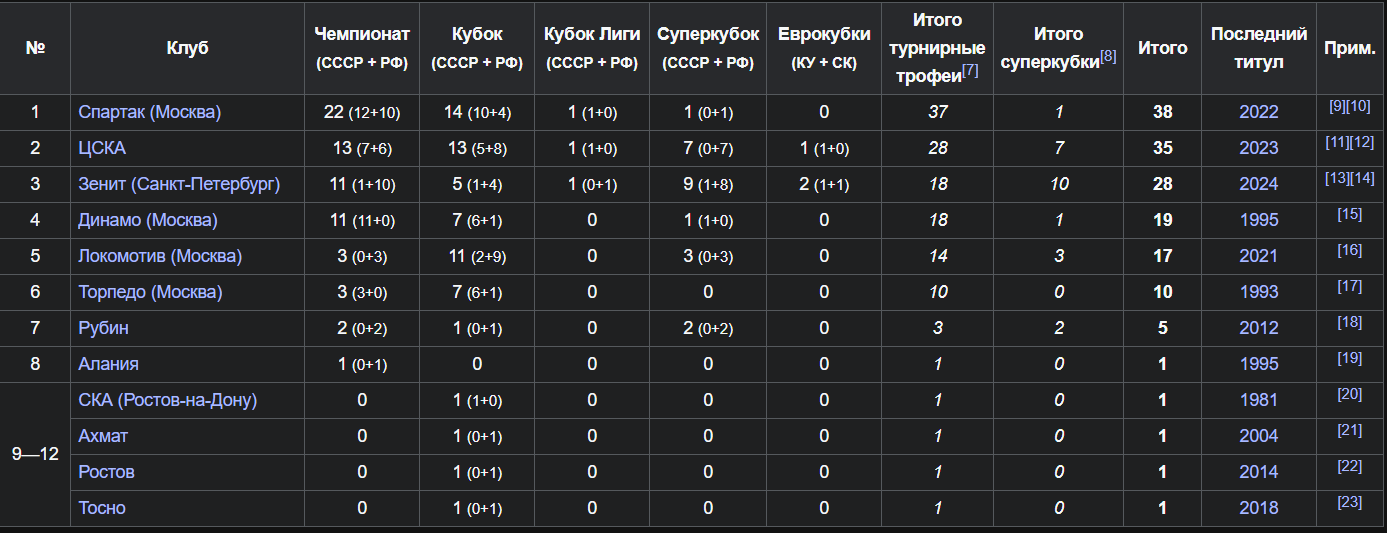Open the 2024 last title year link
The width and height of the screenshot is (1387, 533).
(x=1259, y=184)
